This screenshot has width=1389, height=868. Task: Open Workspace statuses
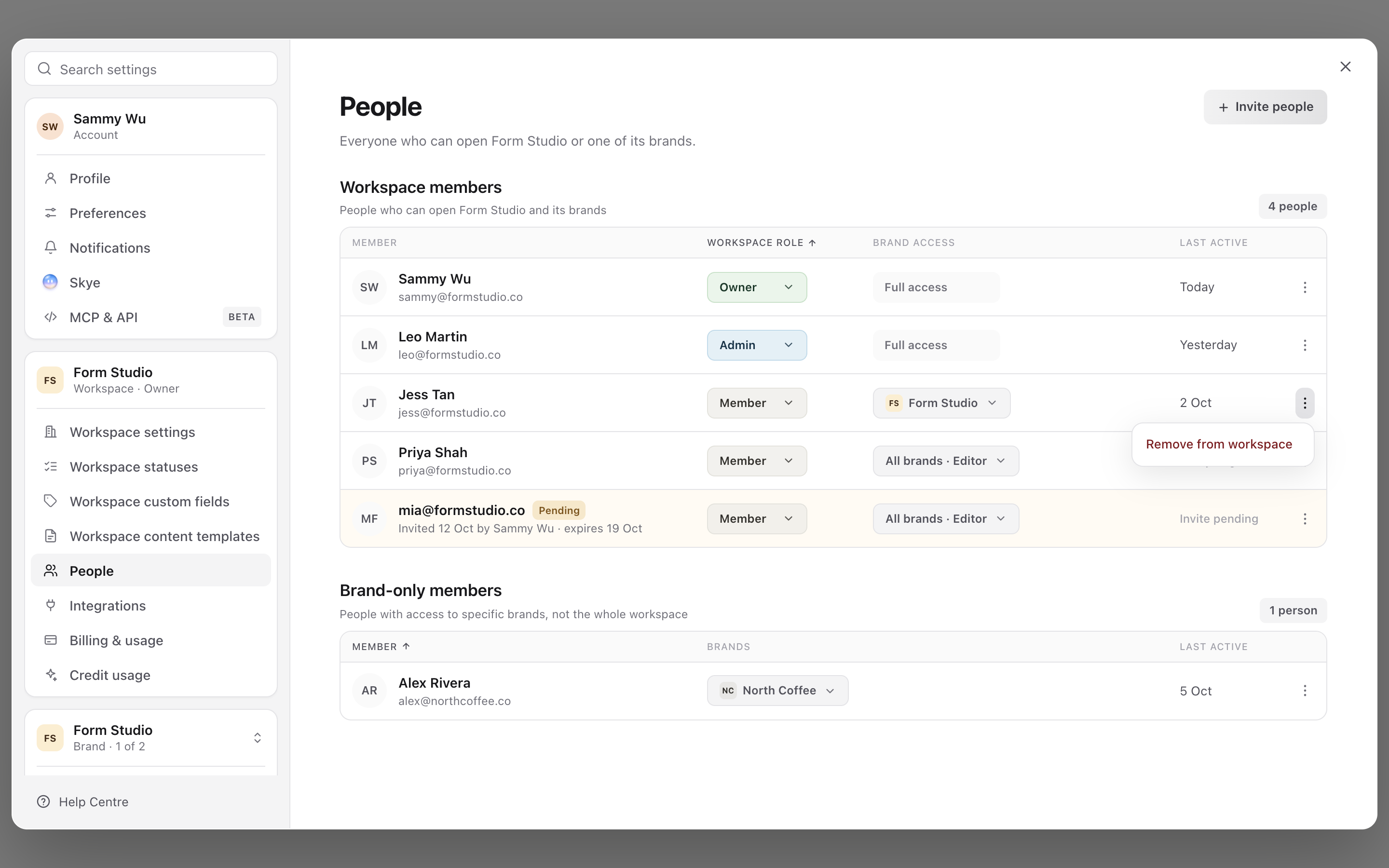(150, 467)
